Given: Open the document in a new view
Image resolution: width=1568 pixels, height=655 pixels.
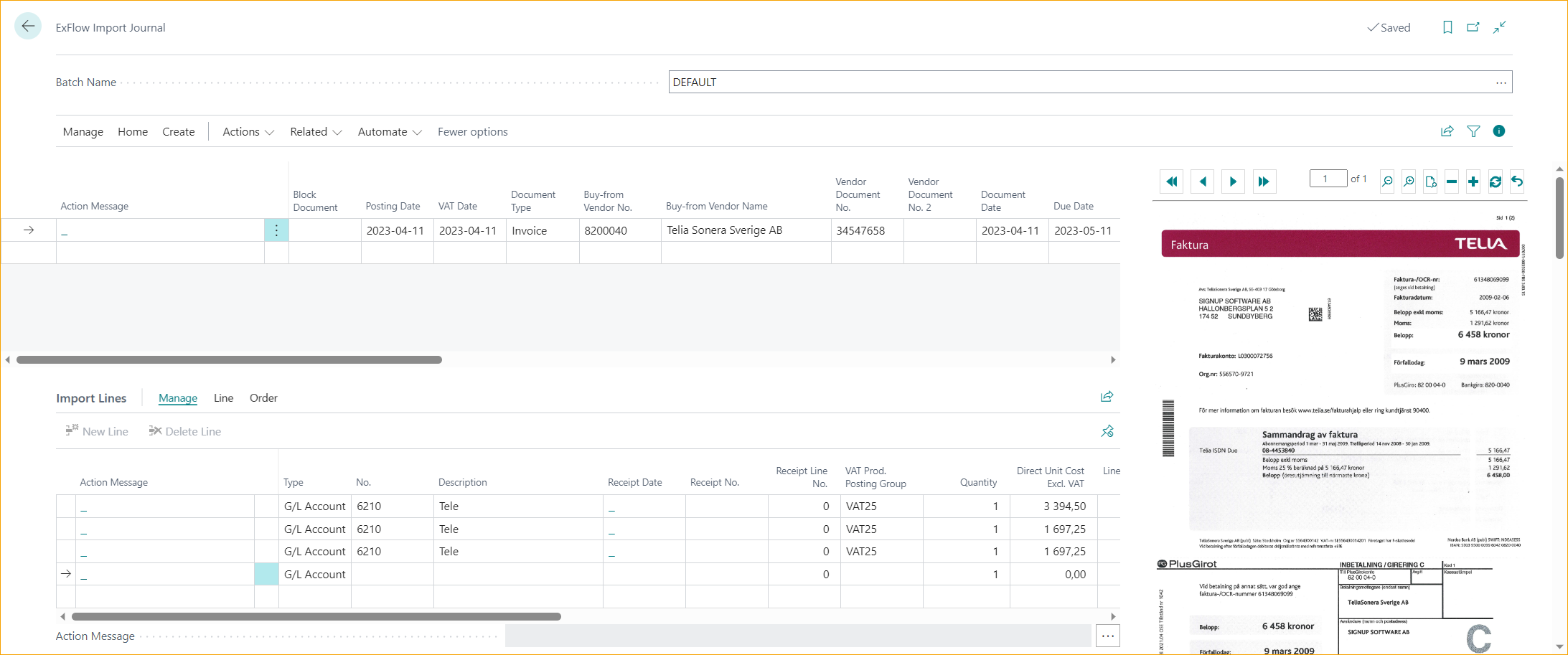Looking at the screenshot, I should 1430,182.
